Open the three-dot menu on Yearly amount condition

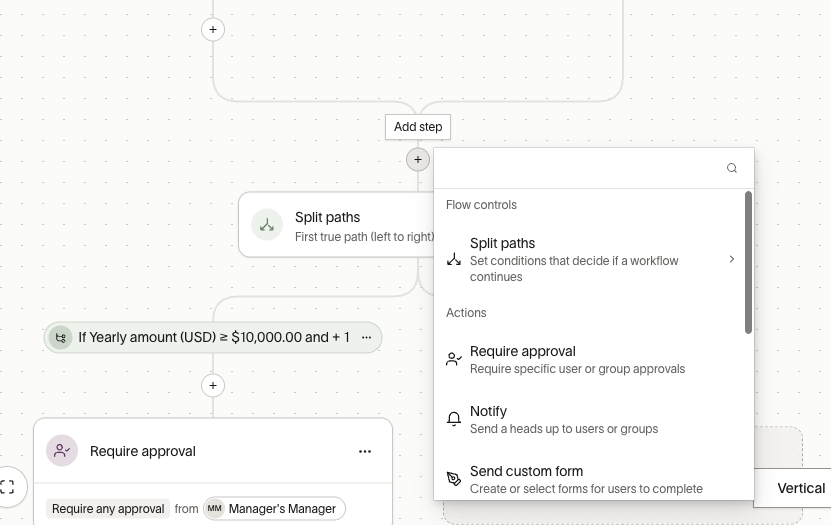[x=366, y=337]
